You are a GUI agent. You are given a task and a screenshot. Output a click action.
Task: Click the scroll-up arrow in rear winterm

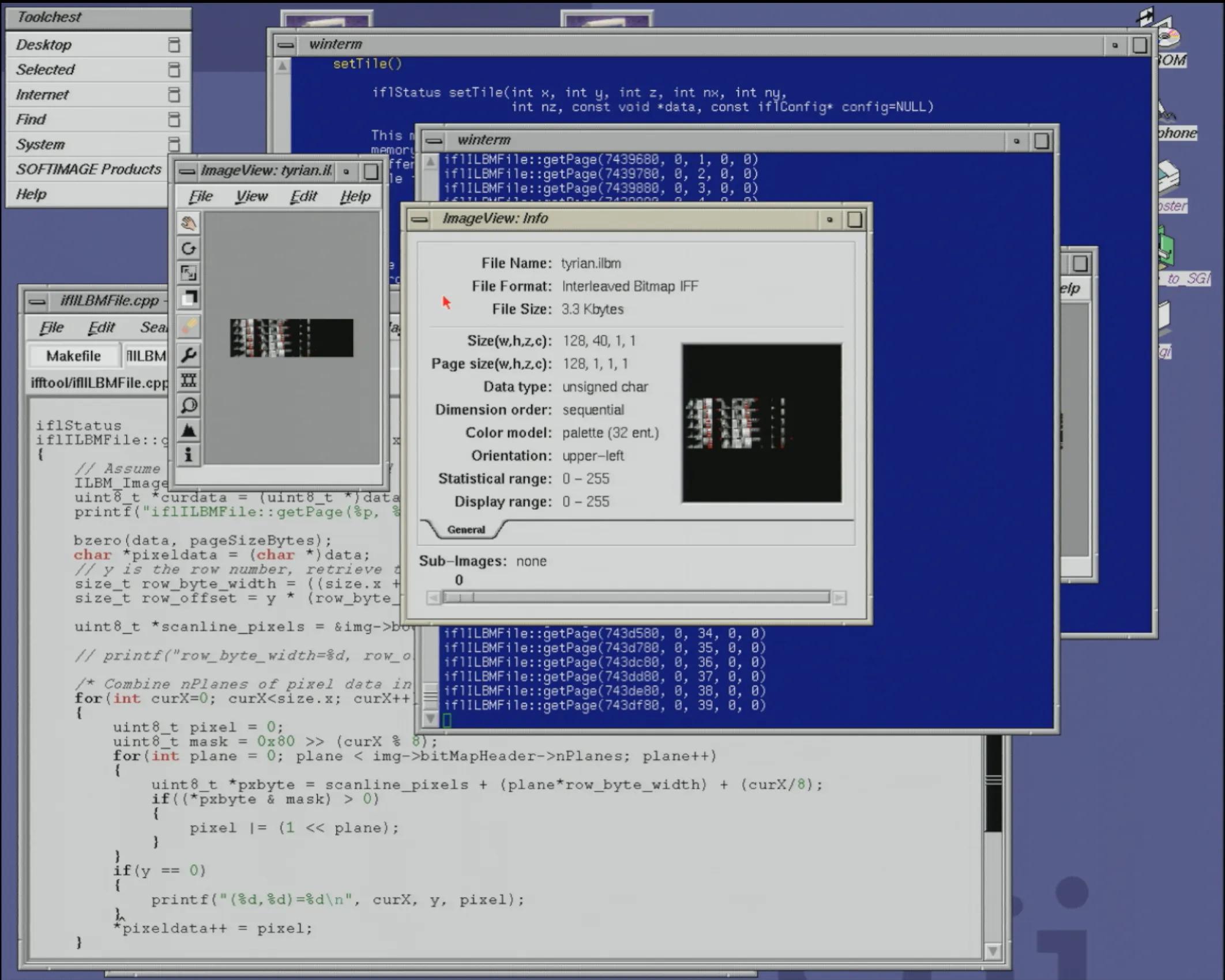tap(282, 66)
